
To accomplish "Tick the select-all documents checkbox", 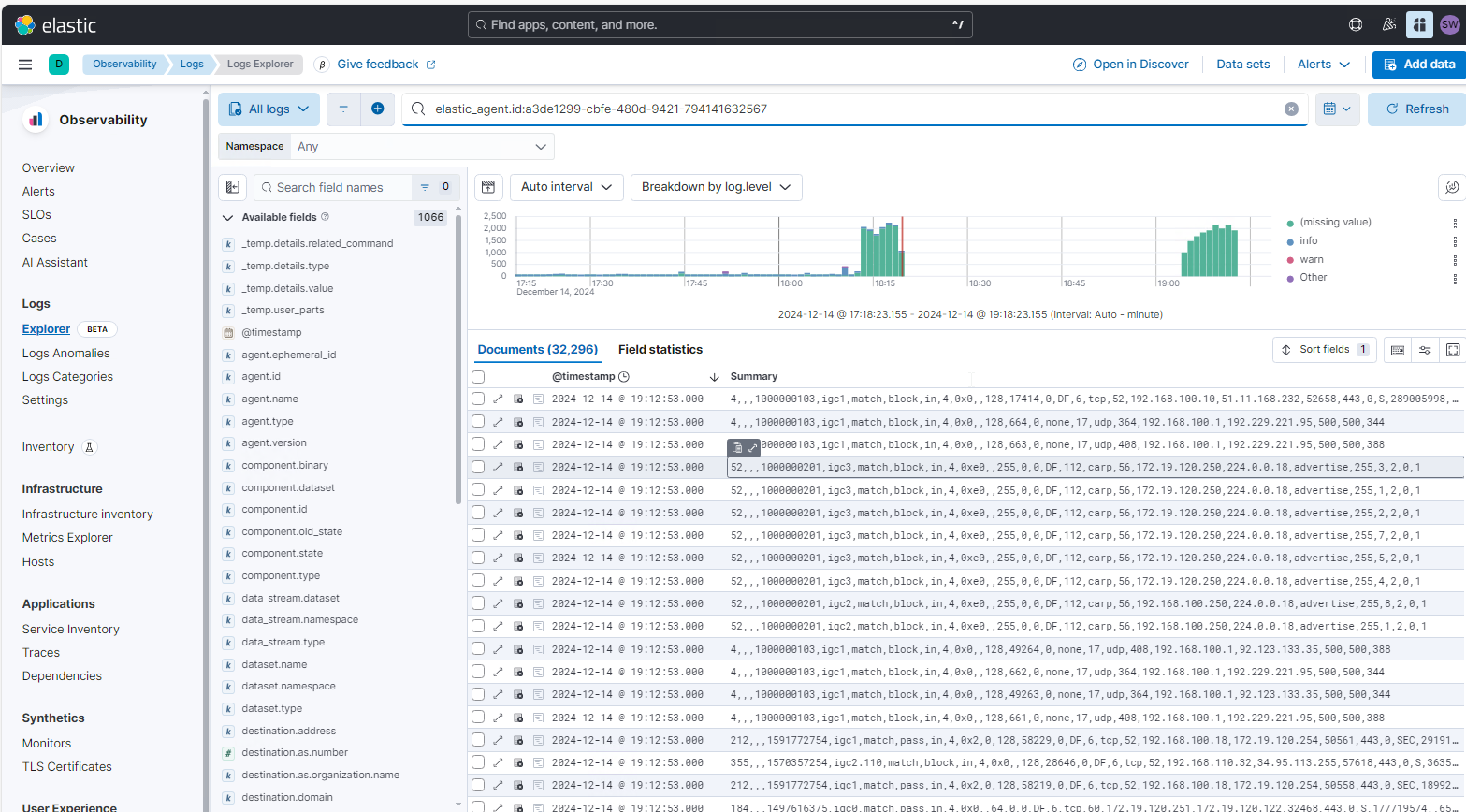I will point(478,377).
